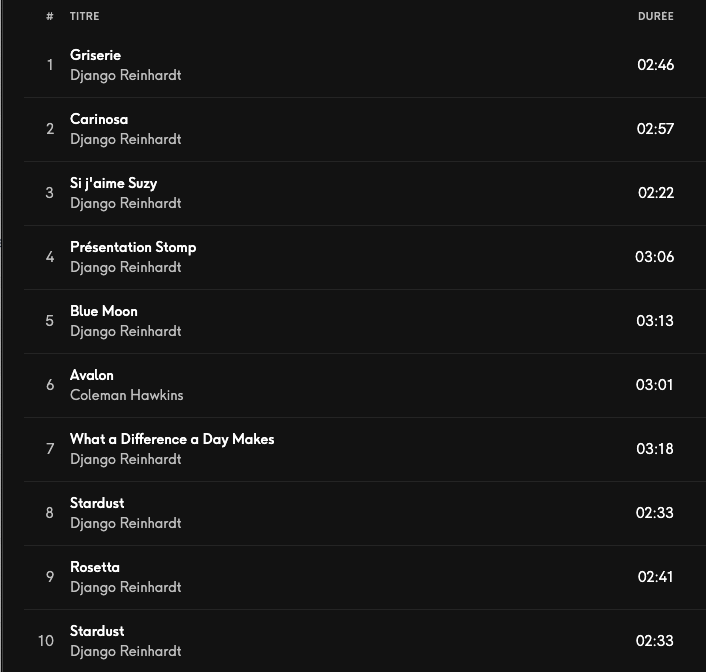This screenshot has height=672, width=706.
Task: Open Django Reinhardt artist under Blue Moon
Action: point(125,331)
